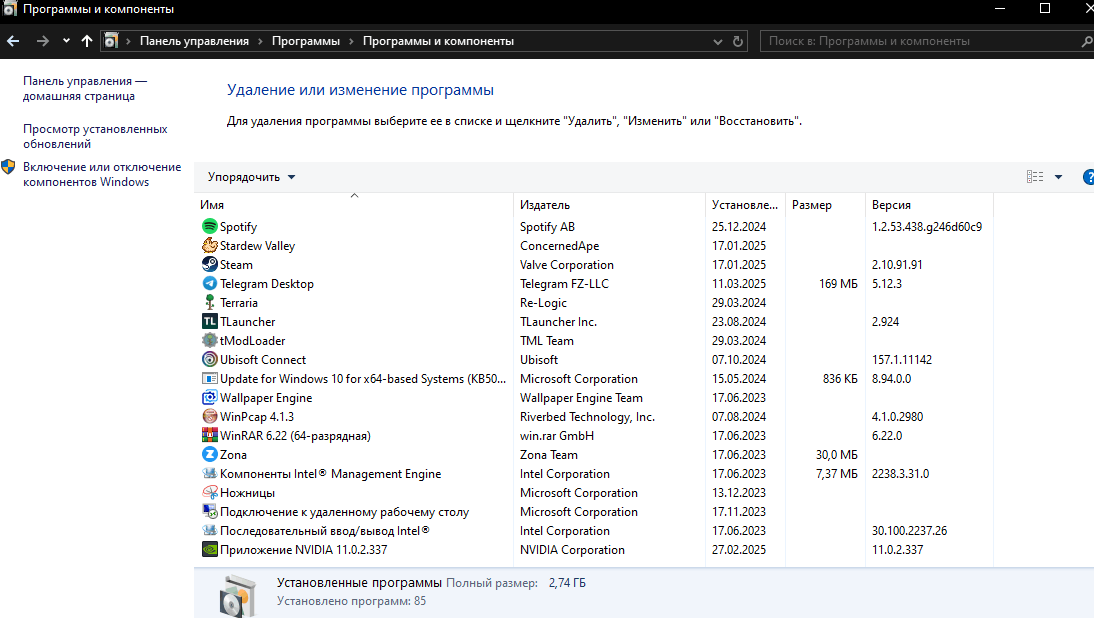Click the shield icon beside Windows components link

pyautogui.click(x=8, y=167)
